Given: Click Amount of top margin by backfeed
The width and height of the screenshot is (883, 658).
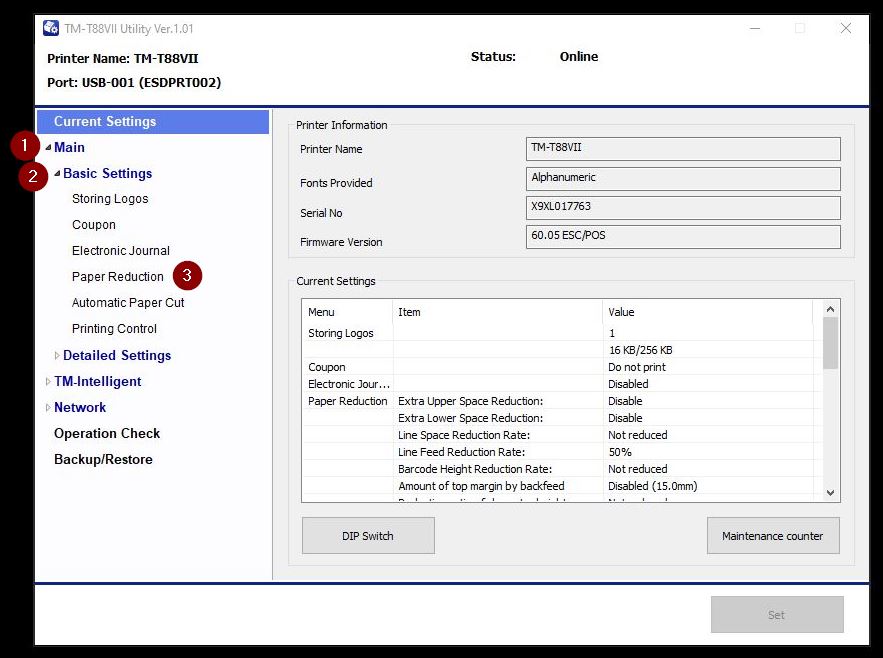Looking at the screenshot, I should tap(481, 486).
